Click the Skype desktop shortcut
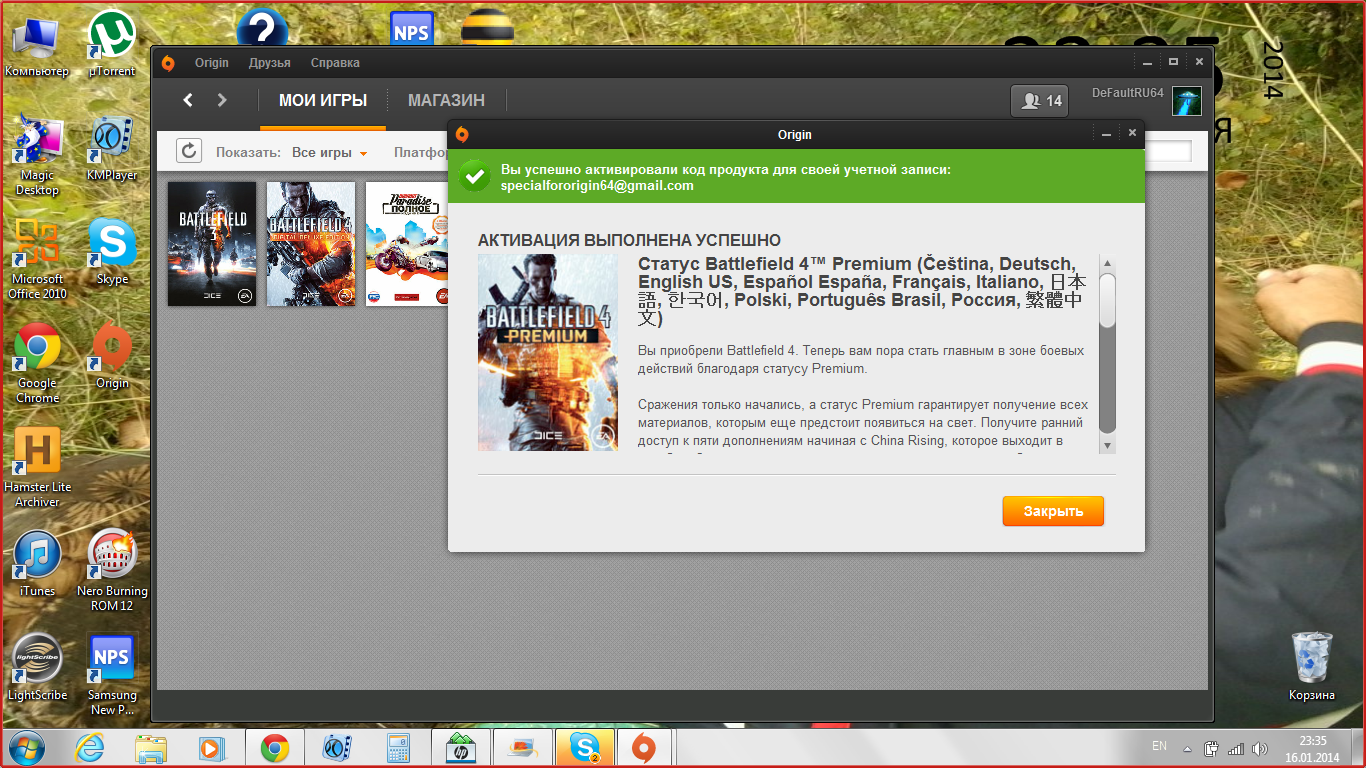This screenshot has height=768, width=1366. 112,253
